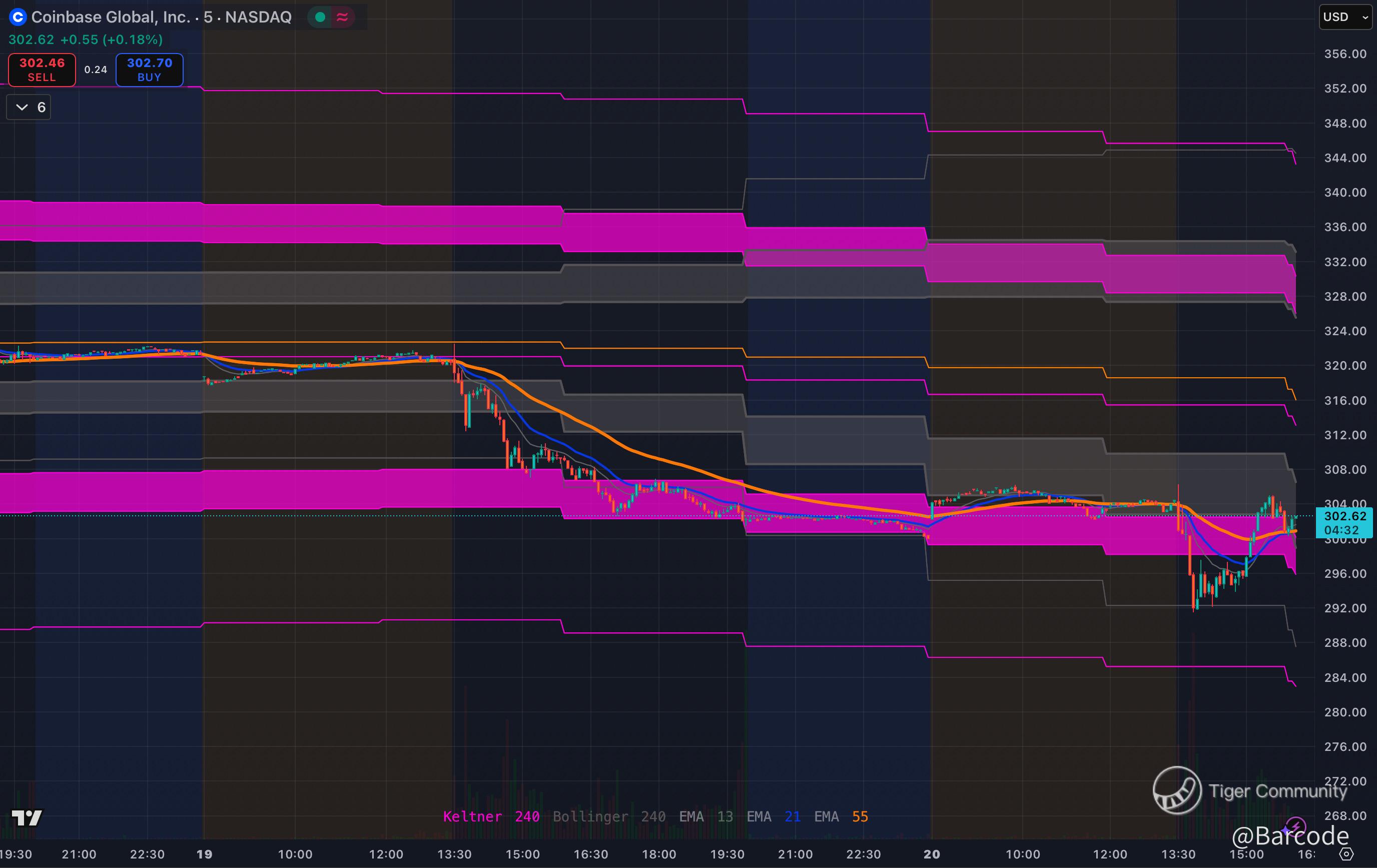The height and width of the screenshot is (868, 1377).
Task: Click the EMA 55 orange legend label
Action: coord(841,816)
